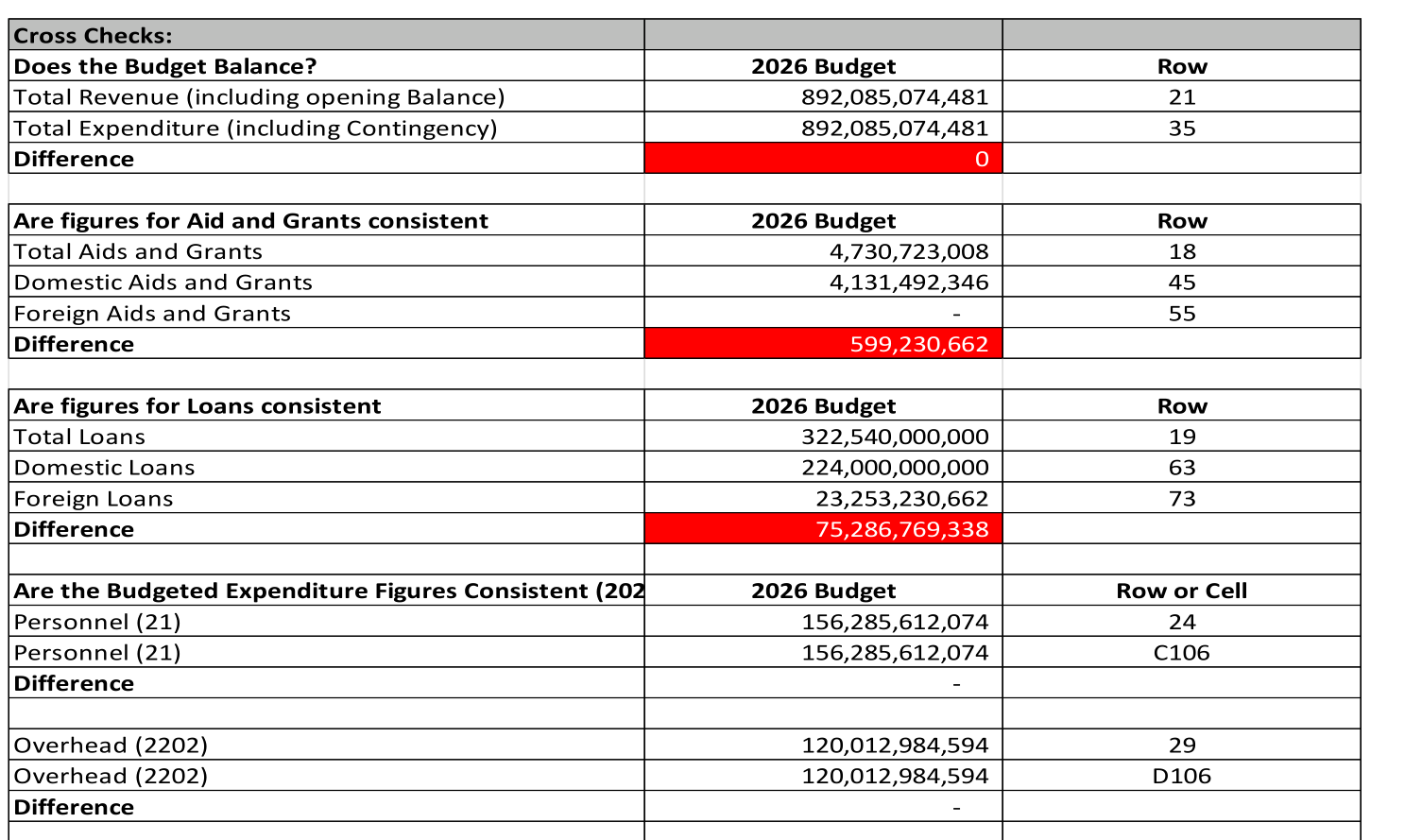
Task: Select Overhead (2202) label beside row 29
Action: pyautogui.click(x=327, y=745)
